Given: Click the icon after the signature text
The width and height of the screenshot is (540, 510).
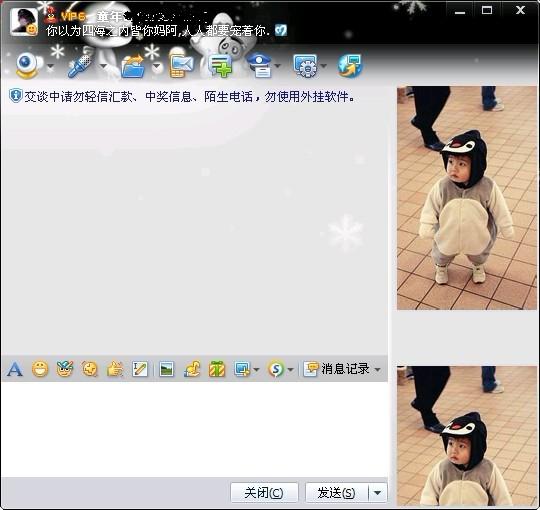Looking at the screenshot, I should pyautogui.click(x=281, y=30).
